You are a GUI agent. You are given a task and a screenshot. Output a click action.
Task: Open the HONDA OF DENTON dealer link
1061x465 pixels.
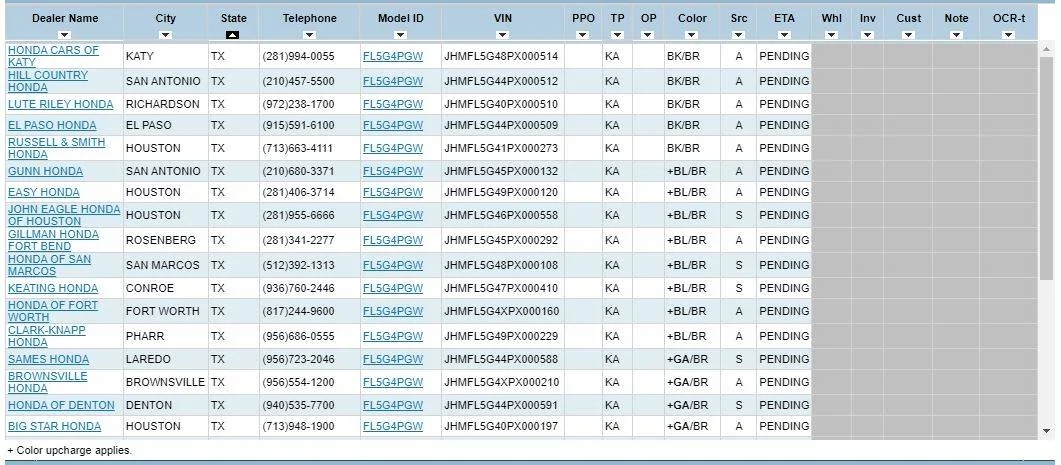point(61,405)
